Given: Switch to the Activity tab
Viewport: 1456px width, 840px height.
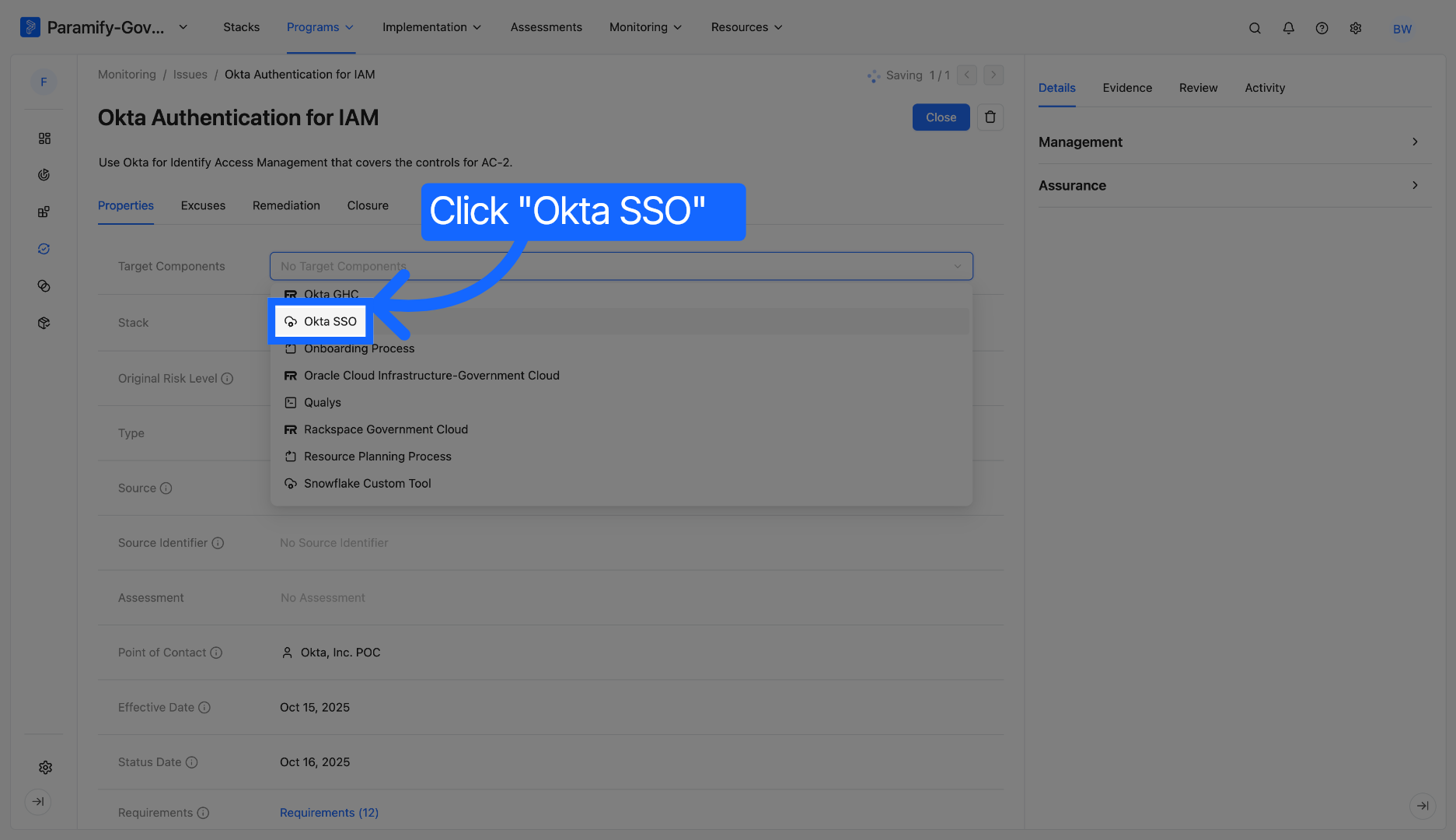Looking at the screenshot, I should coord(1265,88).
